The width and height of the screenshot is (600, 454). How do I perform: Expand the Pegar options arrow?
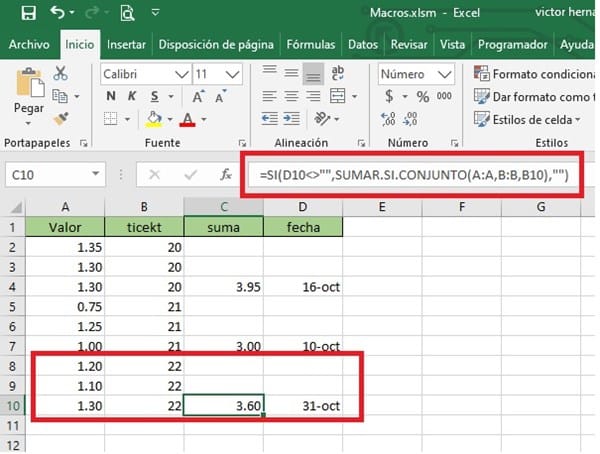click(28, 123)
